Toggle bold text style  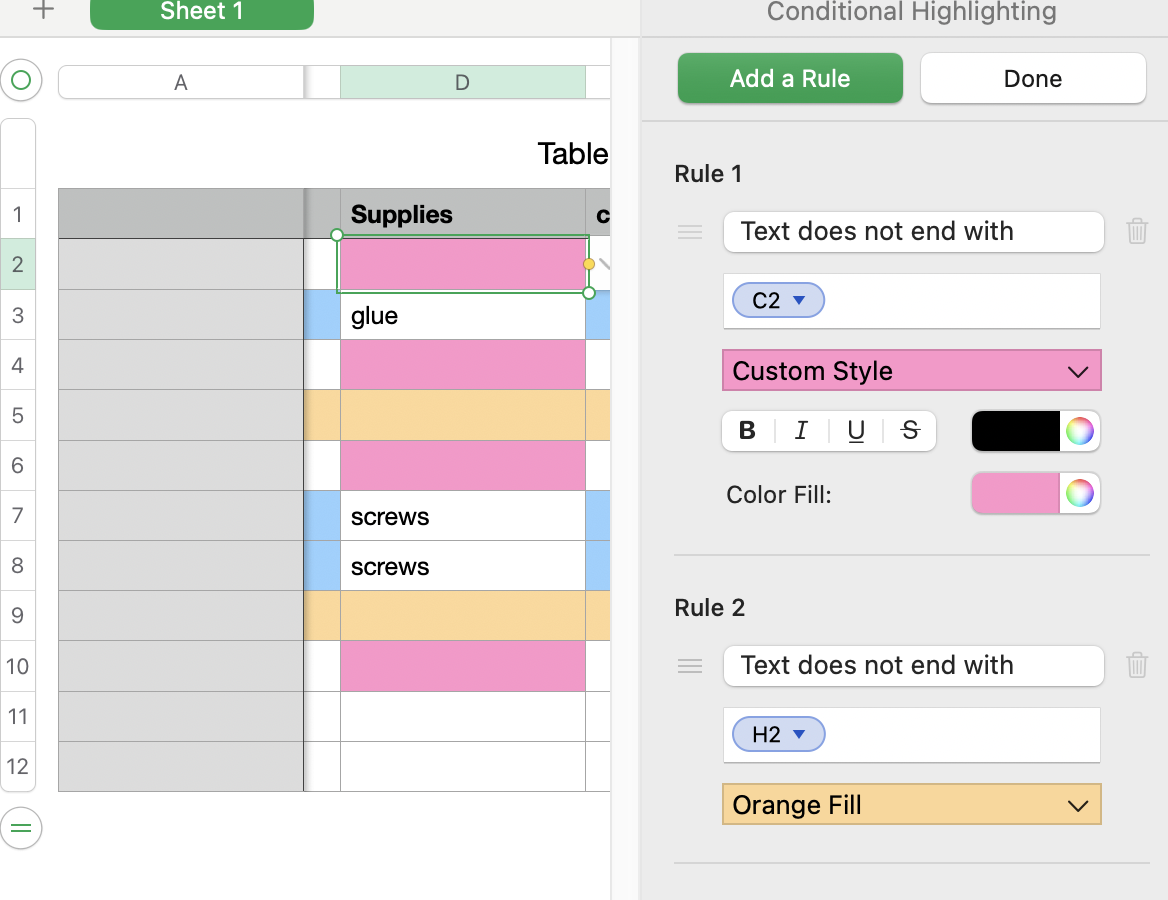click(747, 431)
